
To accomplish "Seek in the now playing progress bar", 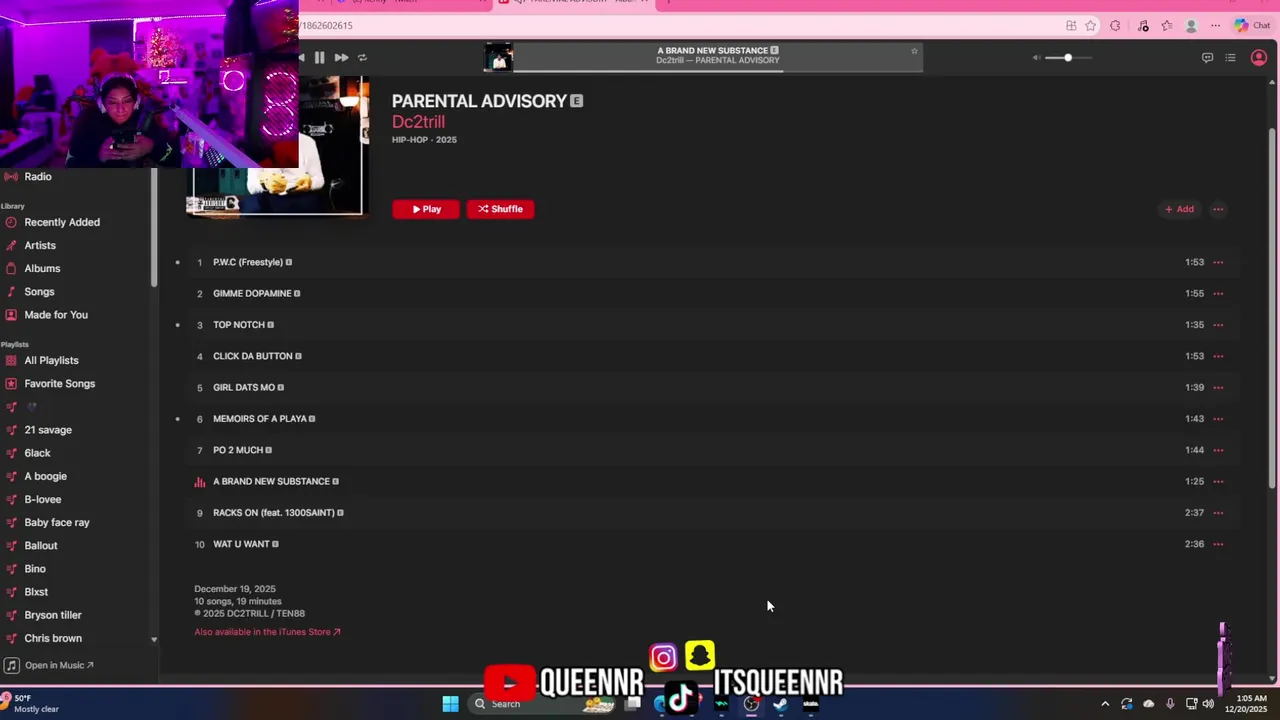I will tap(718, 71).
